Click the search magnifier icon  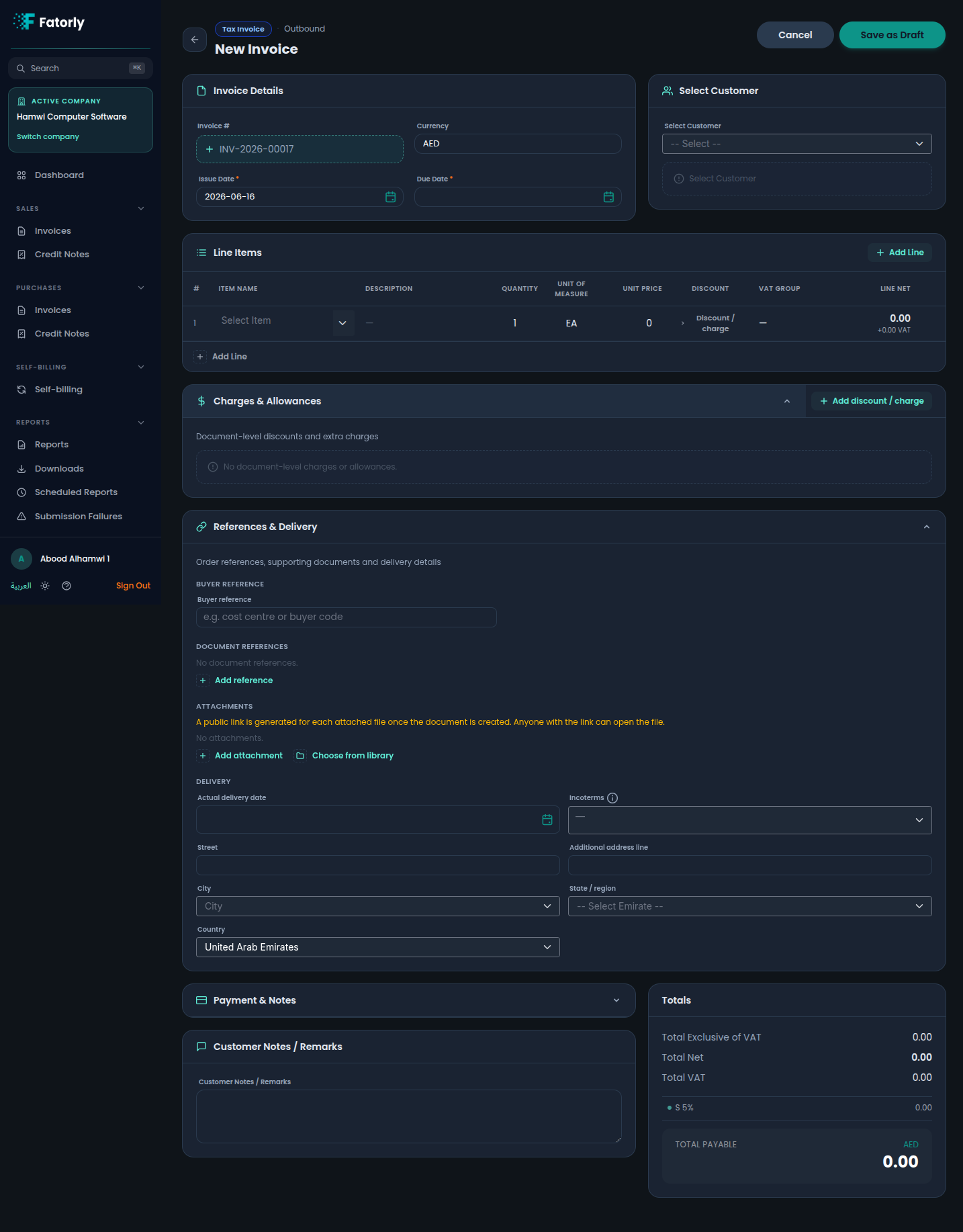(x=21, y=69)
